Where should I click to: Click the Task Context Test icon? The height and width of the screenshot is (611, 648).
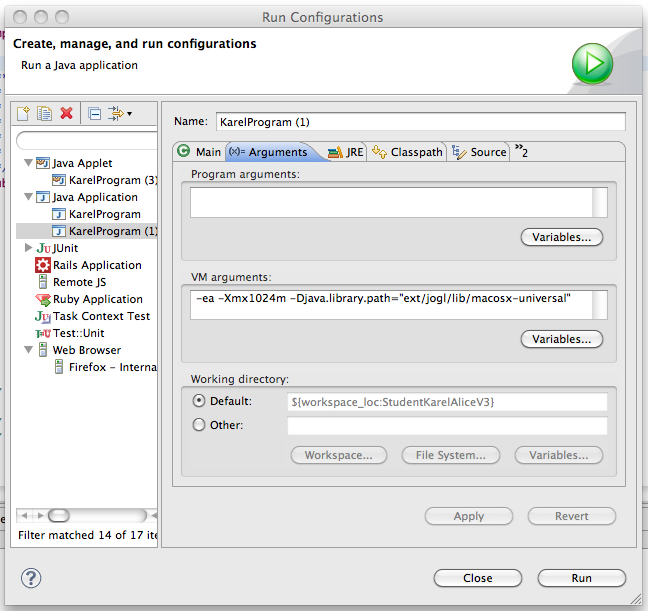click(x=43, y=316)
